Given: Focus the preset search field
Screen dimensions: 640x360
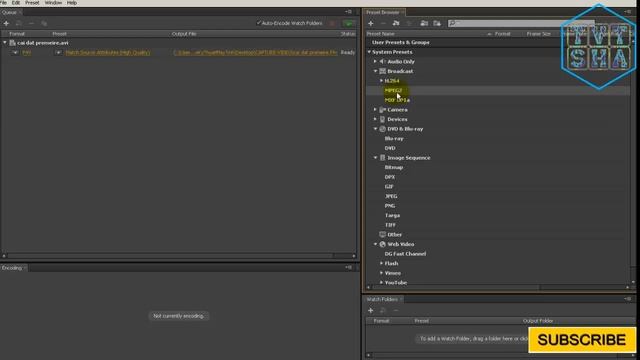Looking at the screenshot, I should (520, 23).
